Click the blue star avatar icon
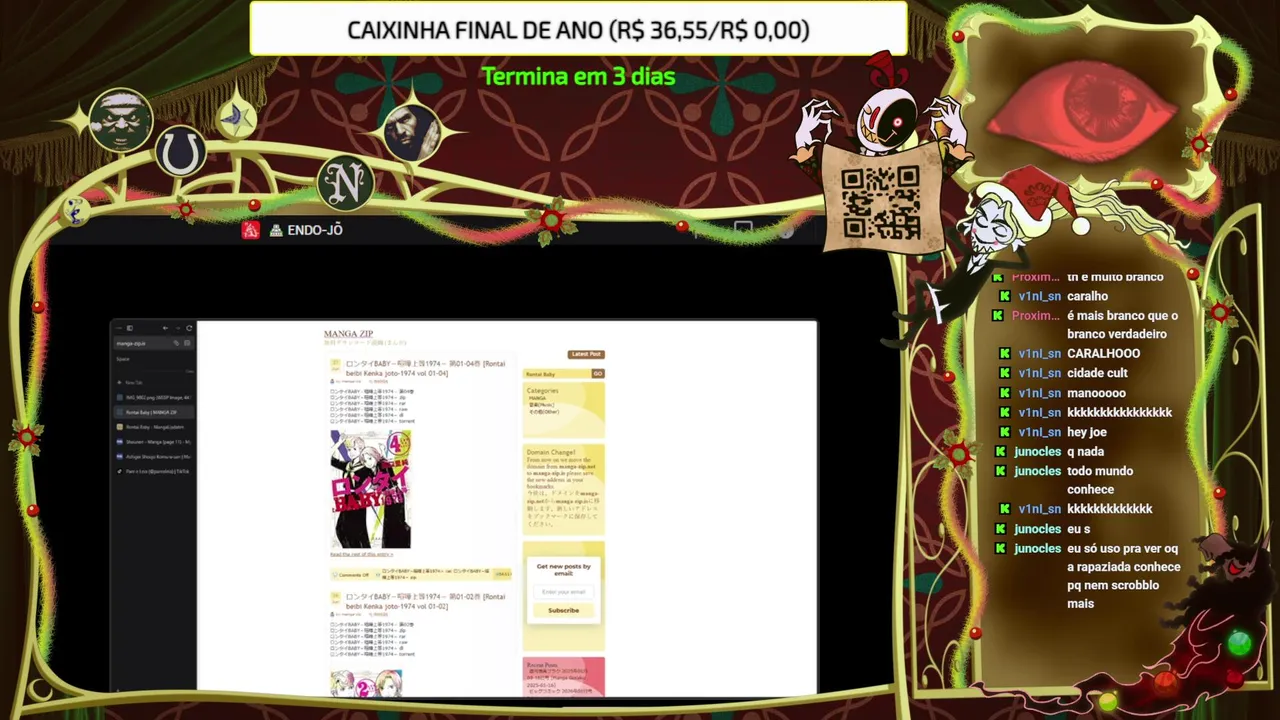This screenshot has width=1280, height=720. 236,118
